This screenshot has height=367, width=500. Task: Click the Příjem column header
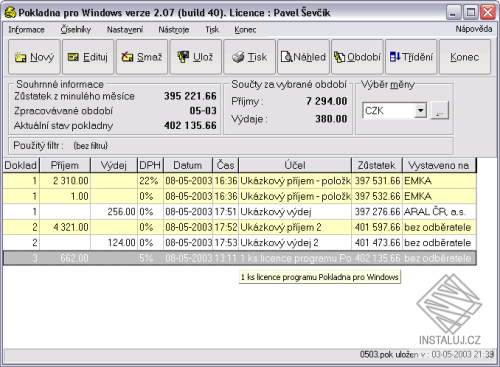click(x=65, y=165)
